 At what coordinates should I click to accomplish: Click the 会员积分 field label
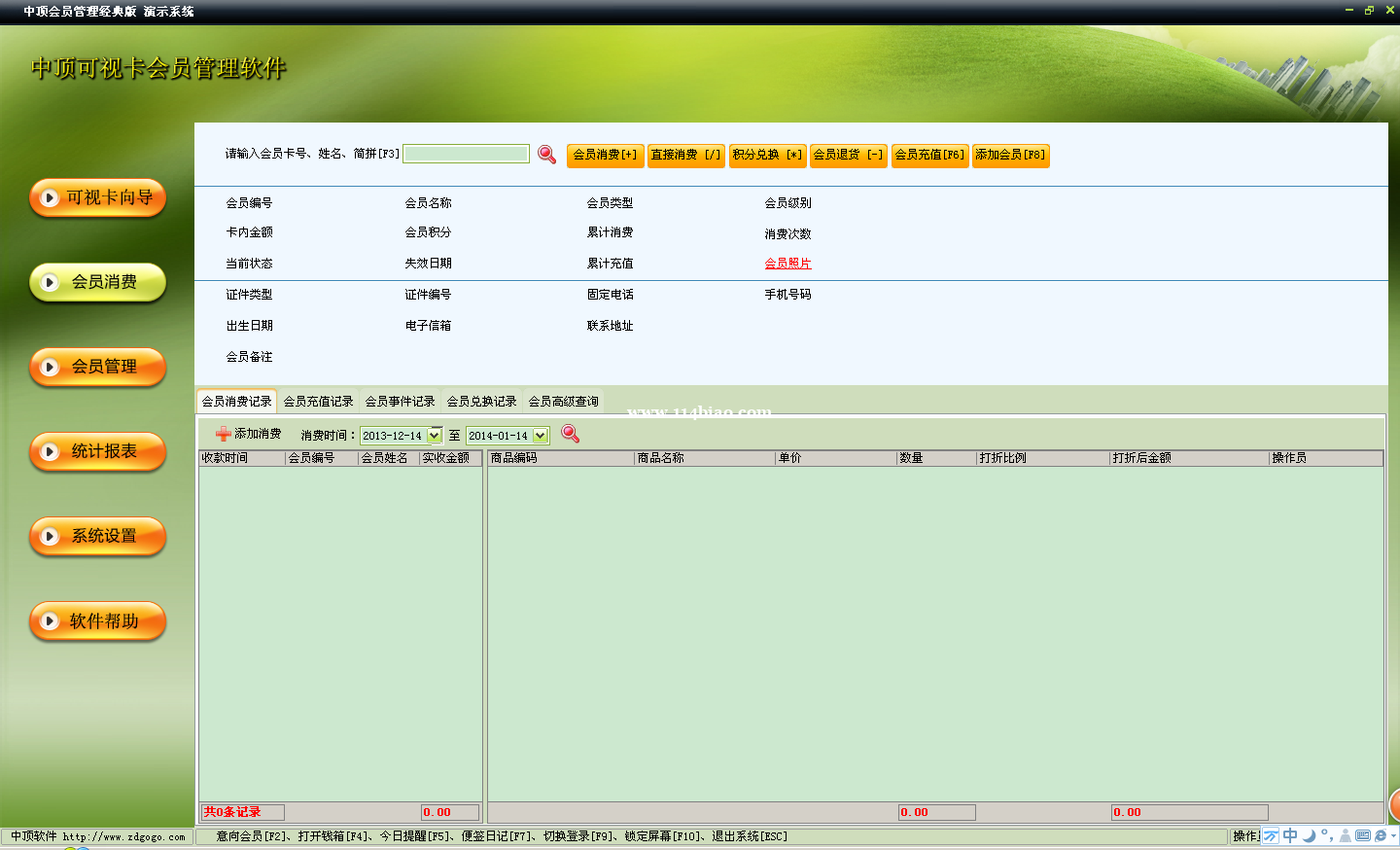(x=428, y=232)
